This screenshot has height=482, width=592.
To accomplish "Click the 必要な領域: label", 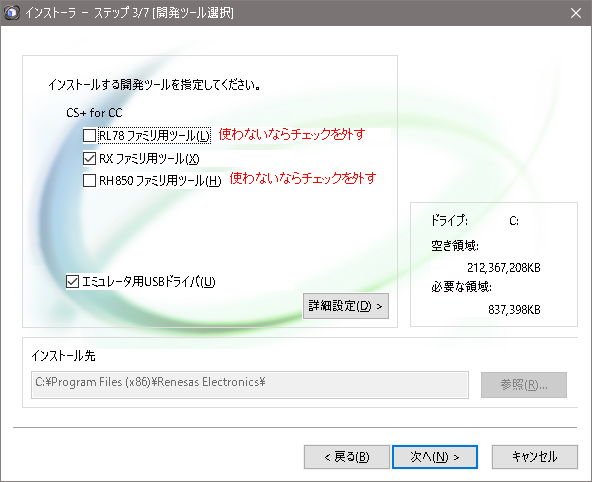I will coord(461,287).
